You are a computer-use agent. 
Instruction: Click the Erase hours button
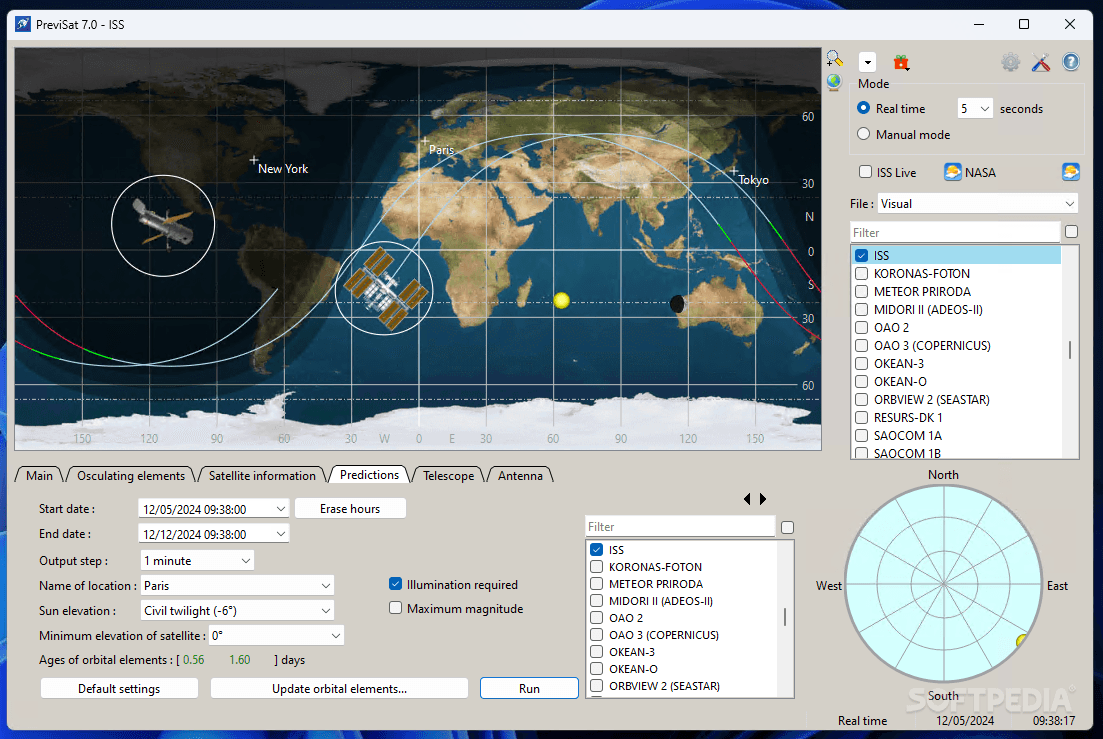coord(350,509)
